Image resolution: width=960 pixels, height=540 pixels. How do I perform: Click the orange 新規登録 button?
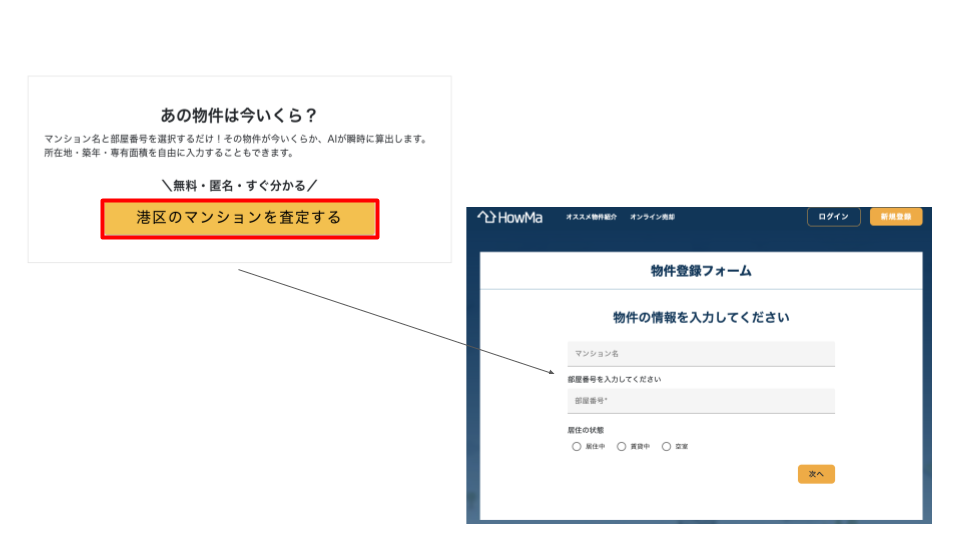pyautogui.click(x=896, y=217)
